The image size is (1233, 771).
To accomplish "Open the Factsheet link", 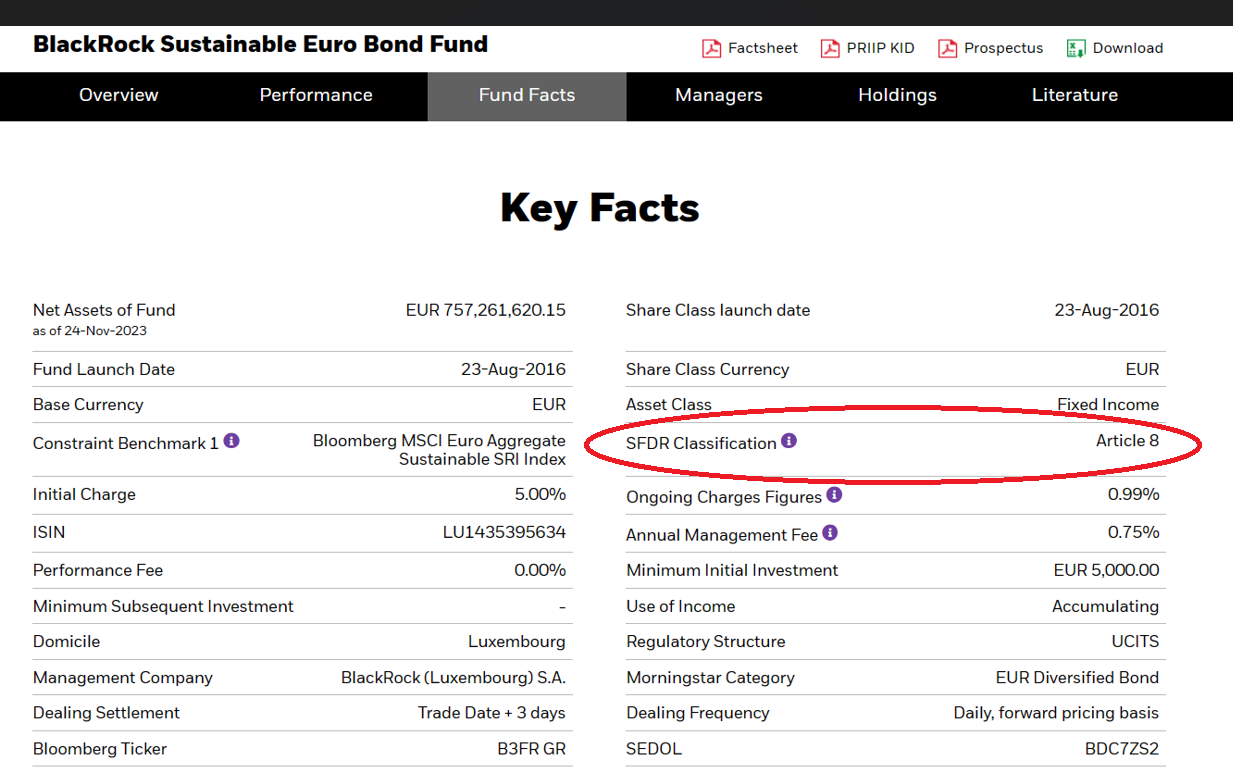I will click(x=763, y=48).
